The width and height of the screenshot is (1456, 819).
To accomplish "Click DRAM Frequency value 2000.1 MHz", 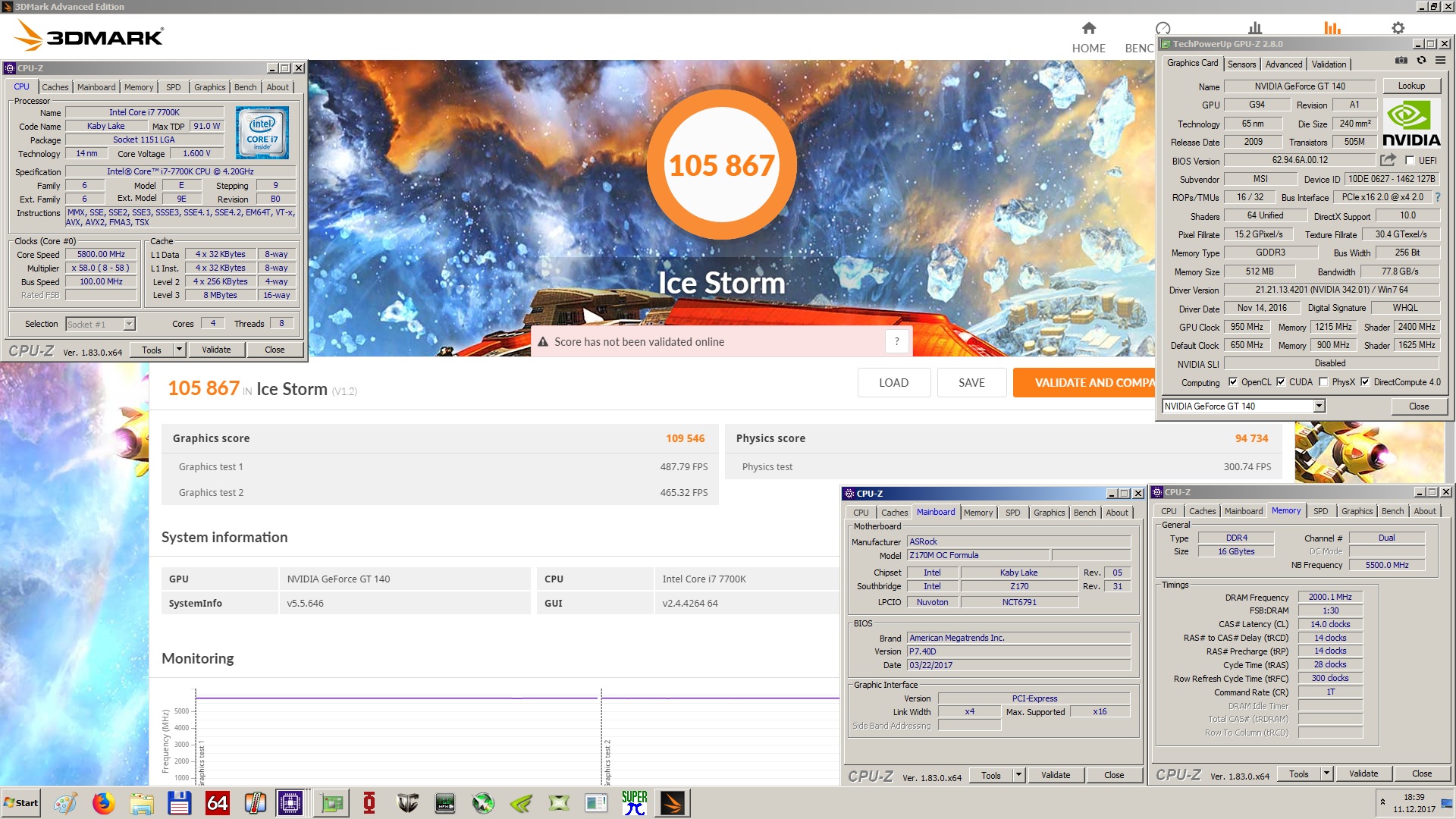I will point(1329,597).
